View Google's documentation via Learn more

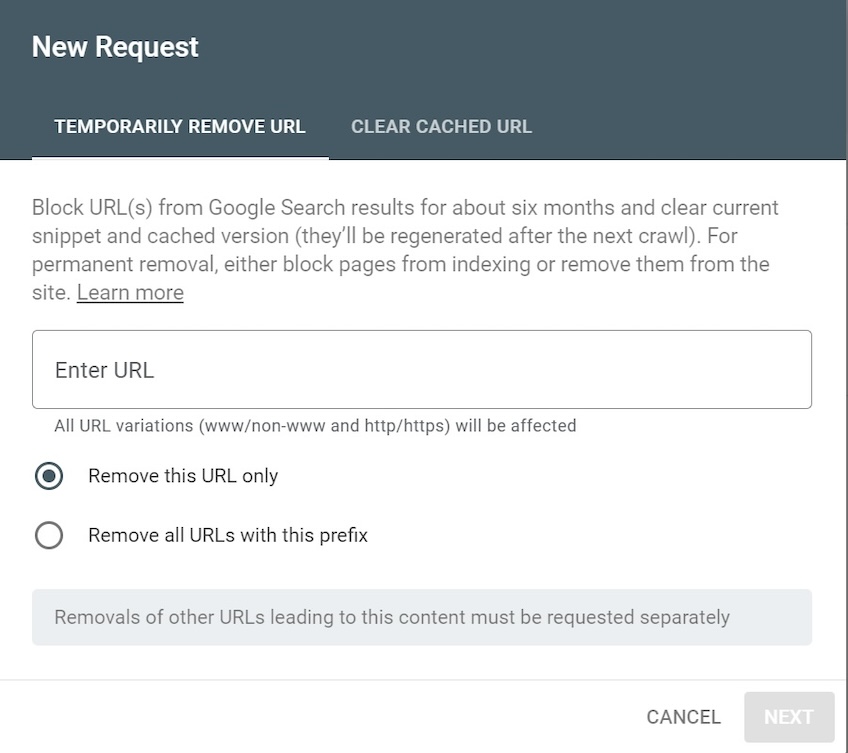130,292
